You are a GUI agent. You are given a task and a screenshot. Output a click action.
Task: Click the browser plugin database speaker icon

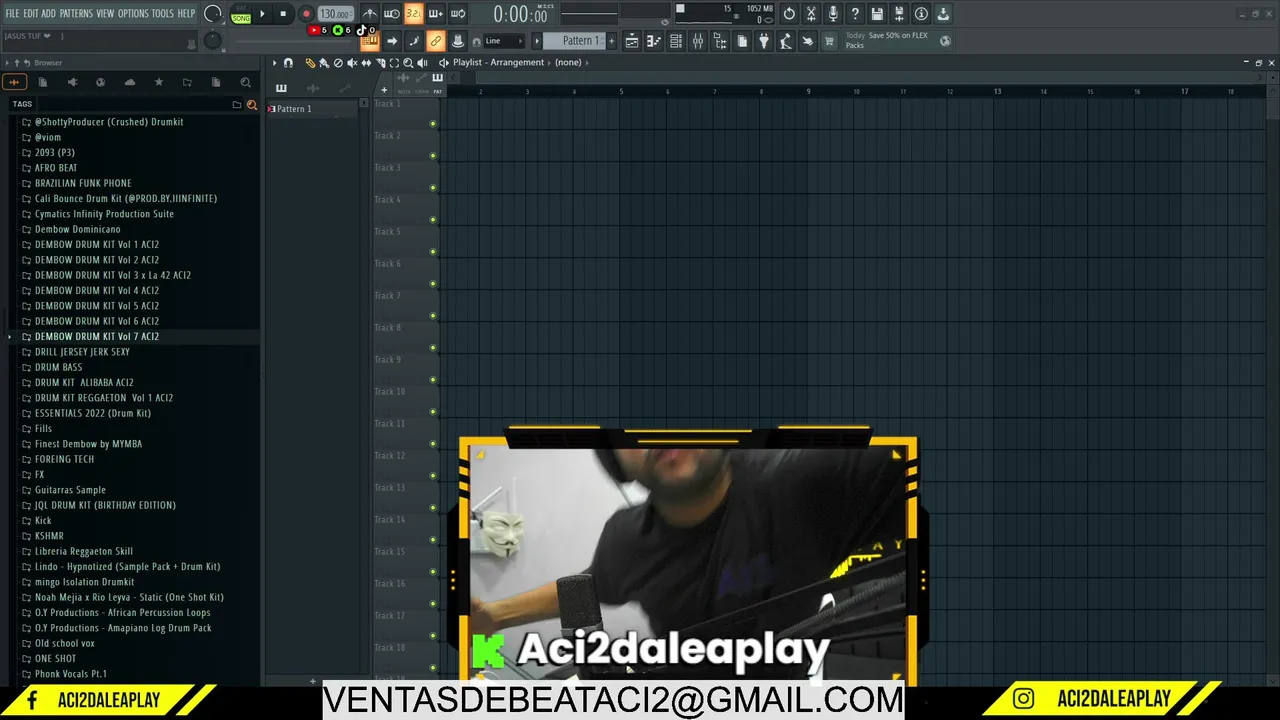point(71,82)
